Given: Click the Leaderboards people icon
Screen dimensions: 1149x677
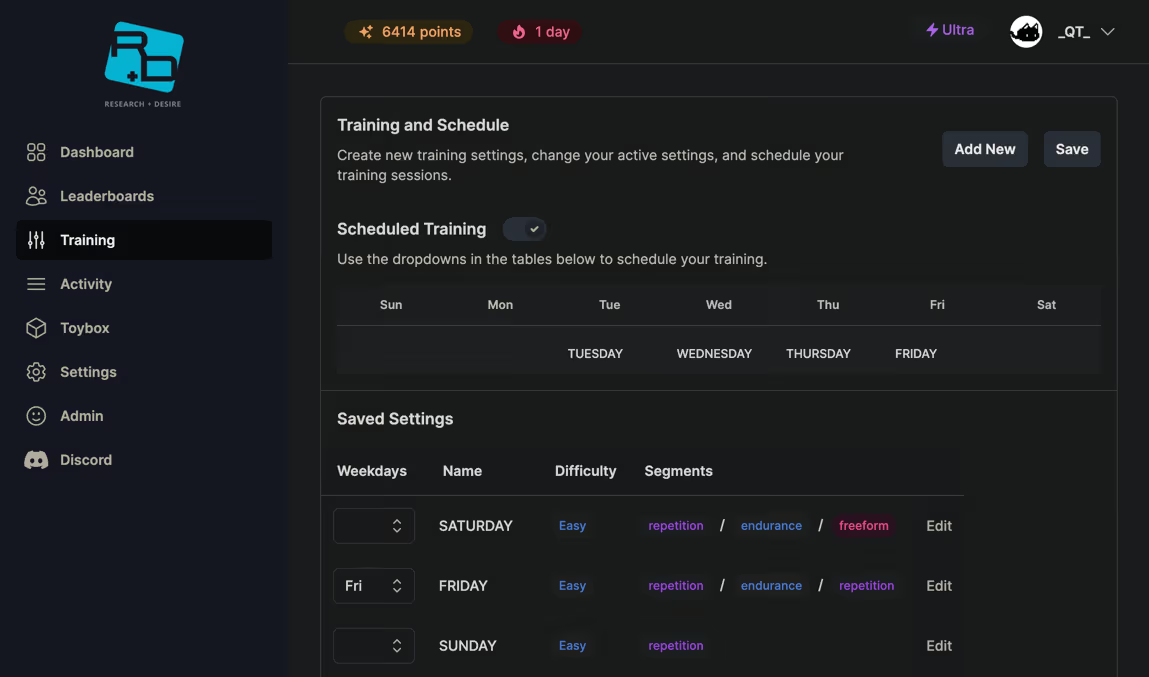Looking at the screenshot, I should pyautogui.click(x=36, y=196).
